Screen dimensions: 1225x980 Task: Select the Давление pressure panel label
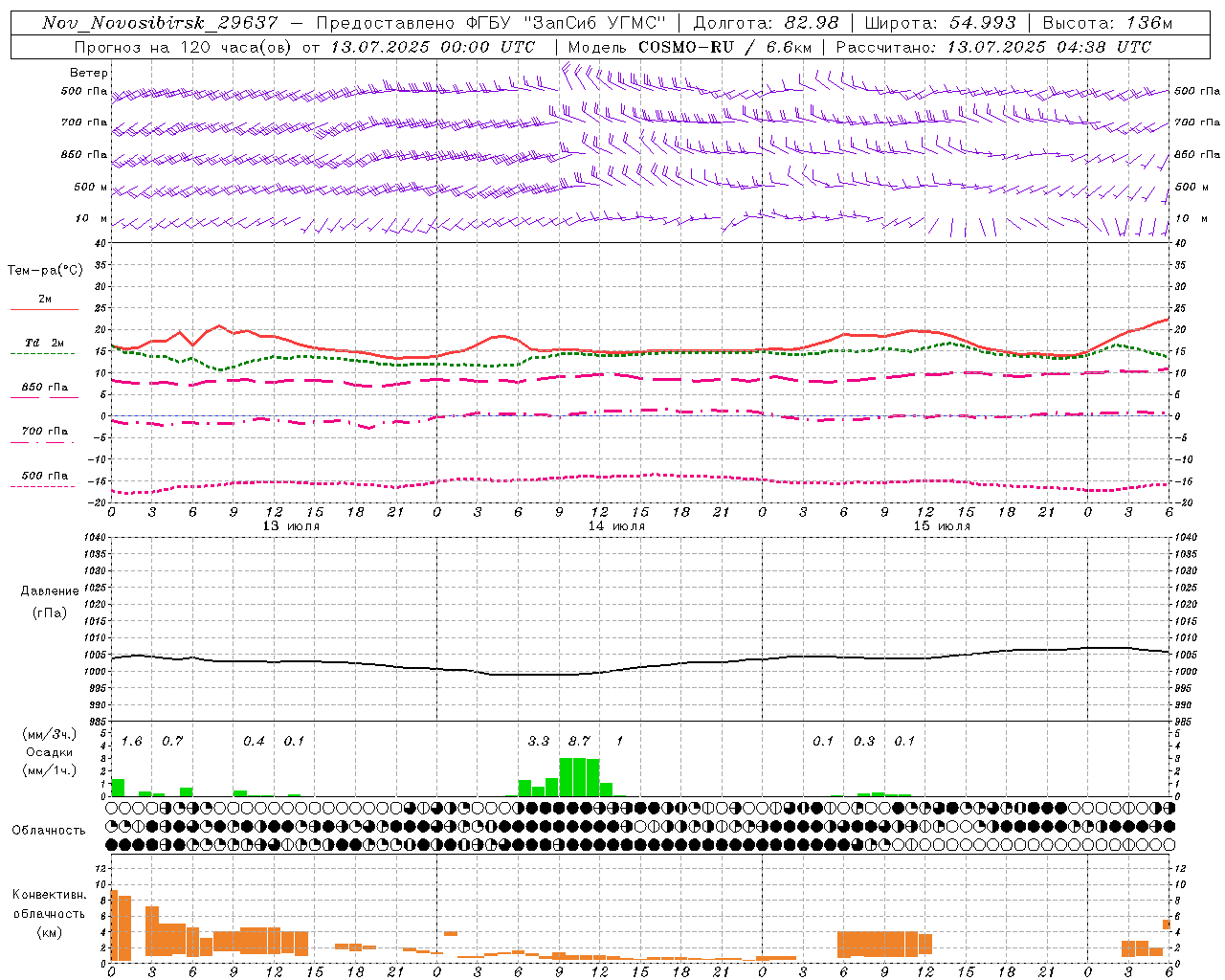tap(50, 591)
